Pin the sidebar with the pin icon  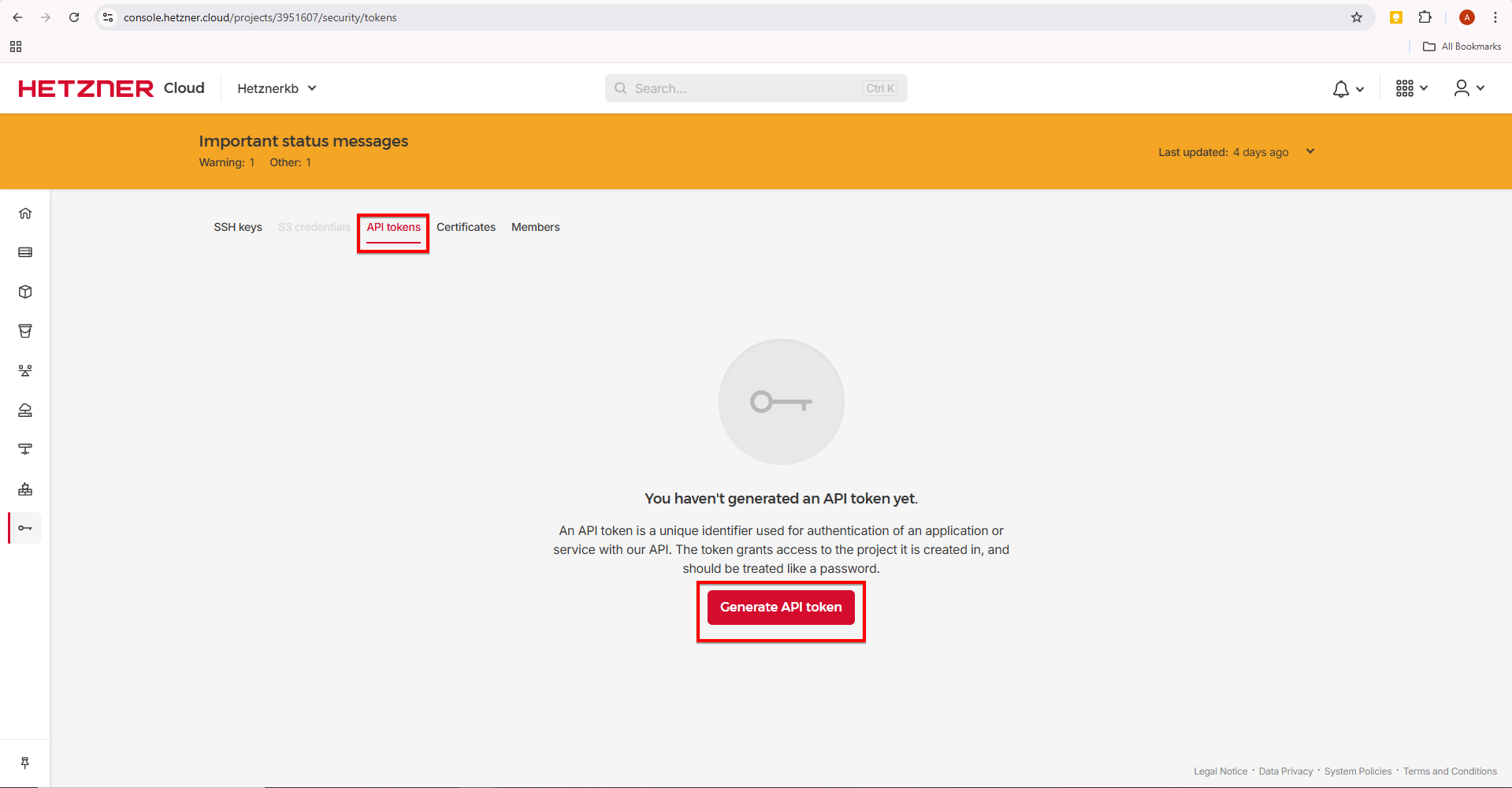coord(25,763)
